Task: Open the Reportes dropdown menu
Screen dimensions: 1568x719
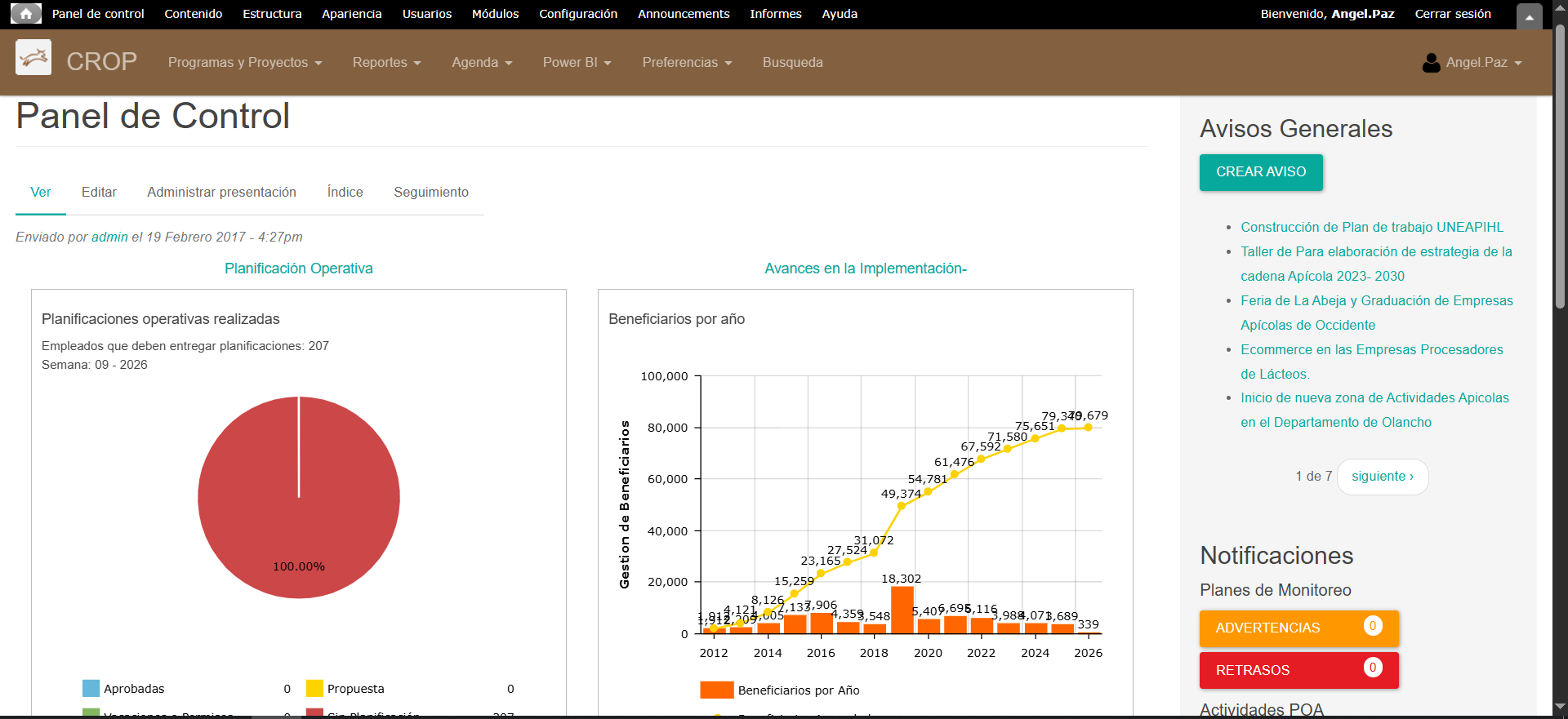Action: coord(386,63)
